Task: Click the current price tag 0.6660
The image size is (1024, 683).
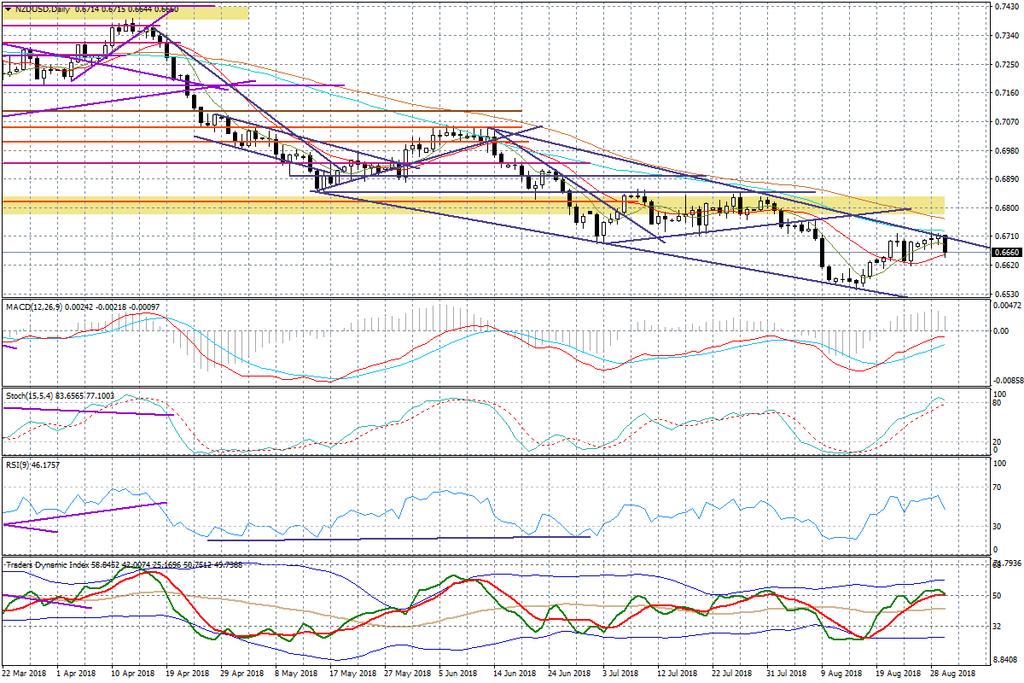Action: click(1006, 252)
